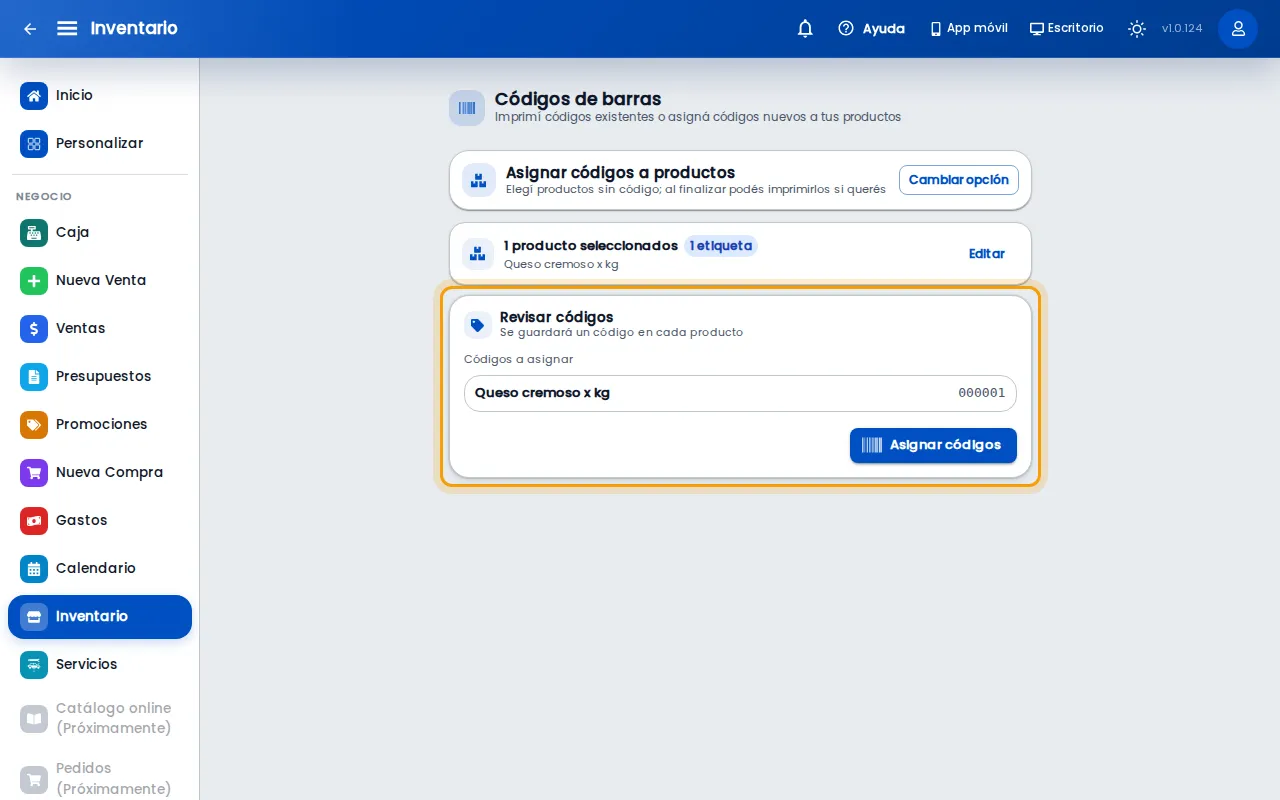Image resolution: width=1280 pixels, height=800 pixels.
Task: Open the user profile avatar
Action: click(1238, 28)
